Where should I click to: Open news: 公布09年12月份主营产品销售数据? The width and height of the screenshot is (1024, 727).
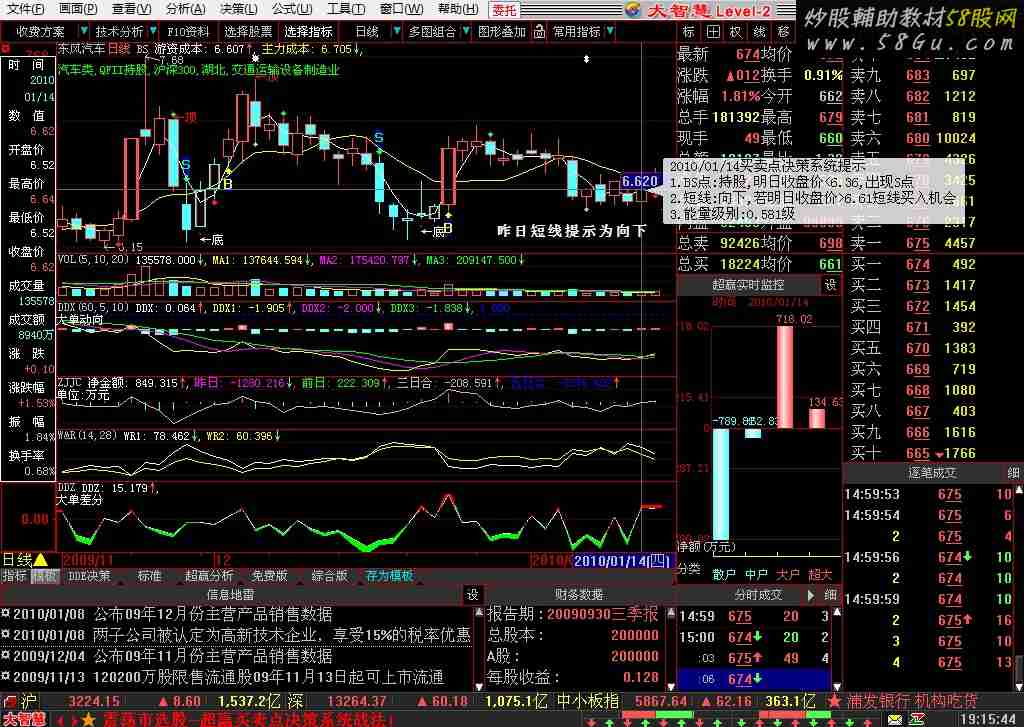(213, 615)
